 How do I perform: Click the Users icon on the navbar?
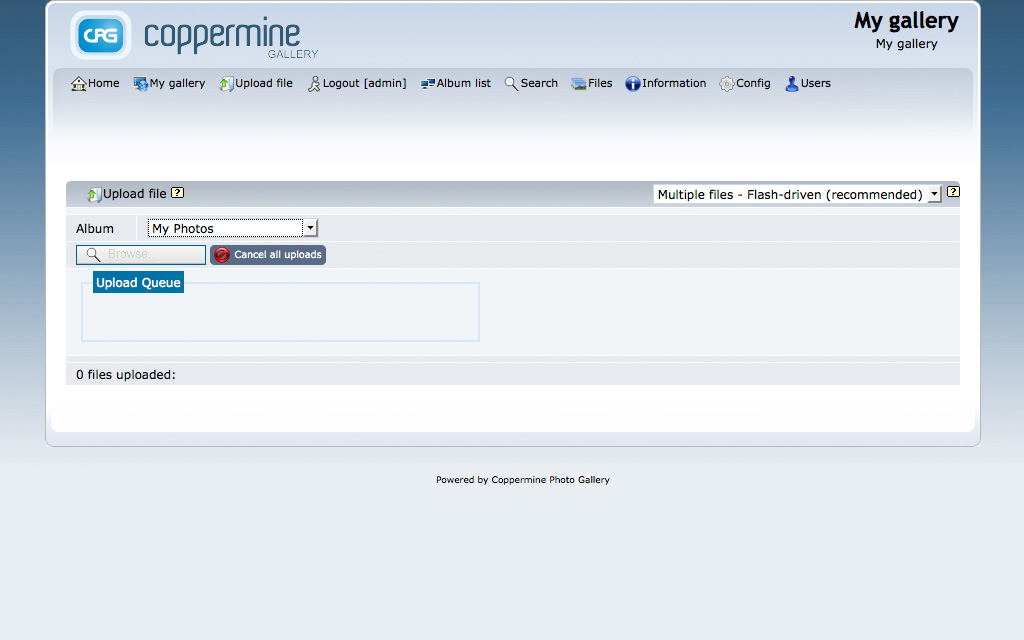click(x=791, y=83)
